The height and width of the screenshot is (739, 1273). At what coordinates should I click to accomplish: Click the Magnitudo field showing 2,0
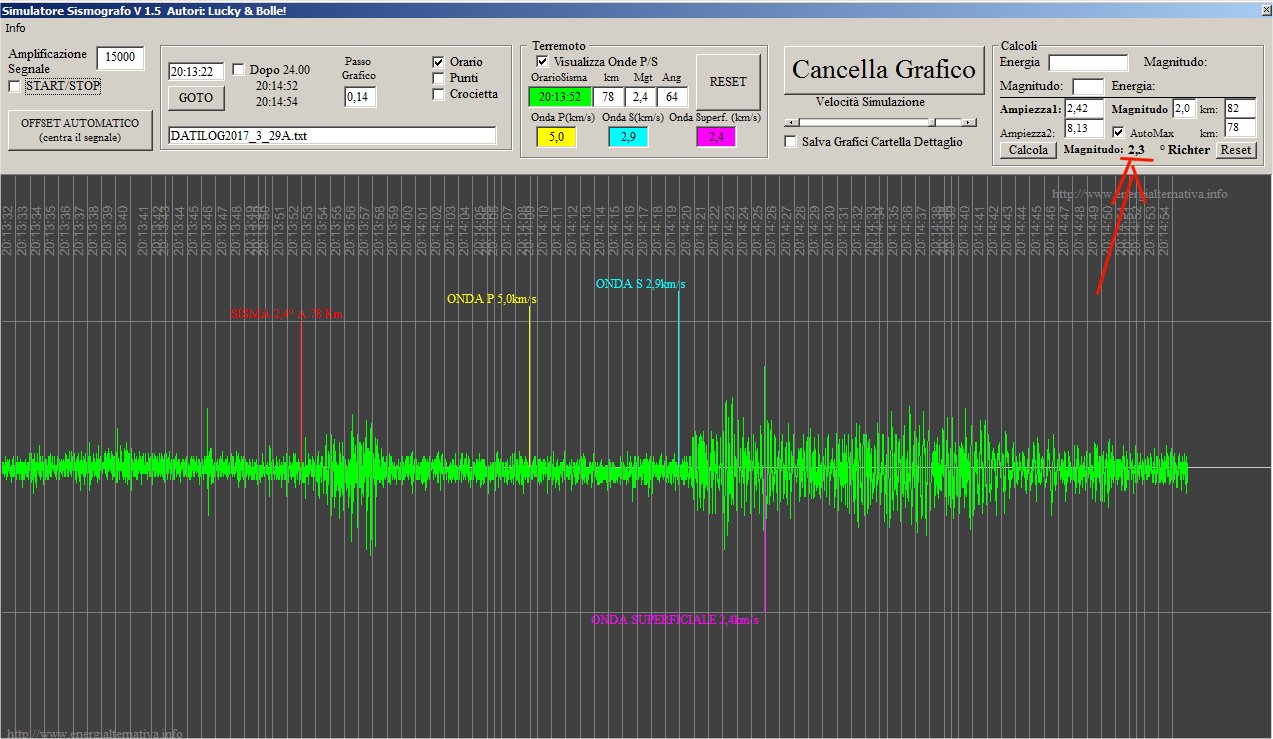(1184, 109)
